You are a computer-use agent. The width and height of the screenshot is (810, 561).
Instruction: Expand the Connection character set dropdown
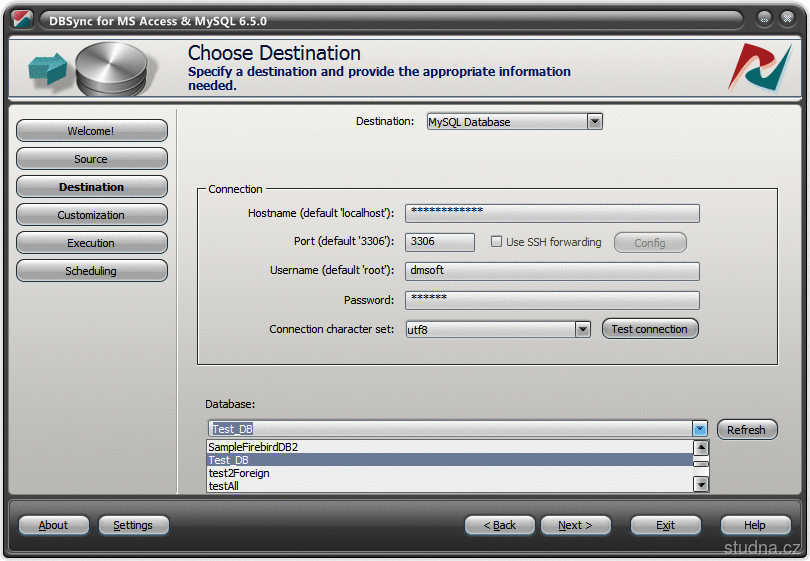pyautogui.click(x=583, y=329)
